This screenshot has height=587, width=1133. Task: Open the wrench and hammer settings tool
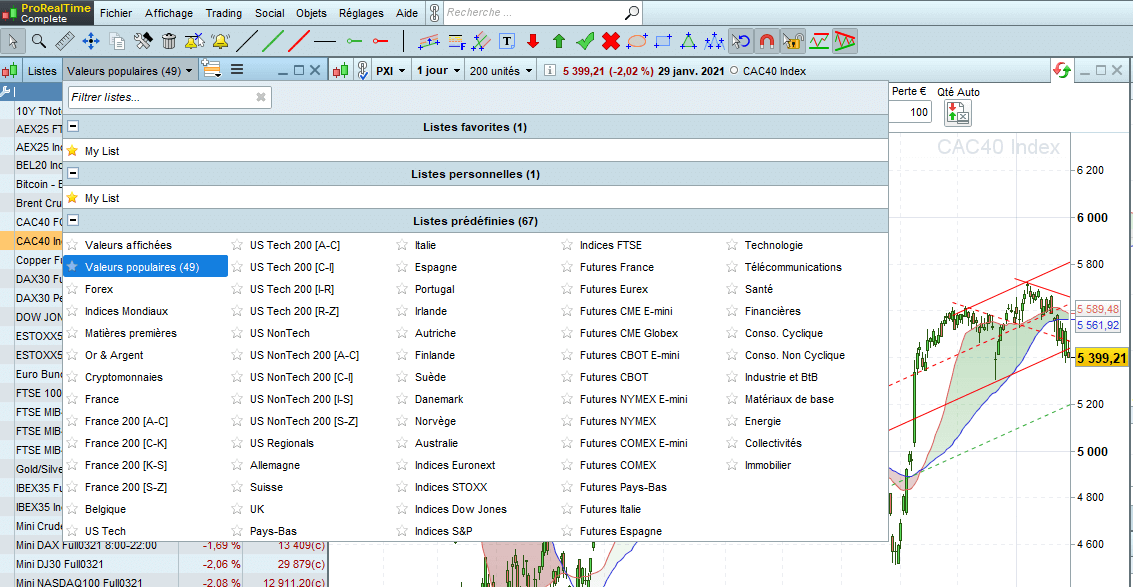click(x=142, y=41)
